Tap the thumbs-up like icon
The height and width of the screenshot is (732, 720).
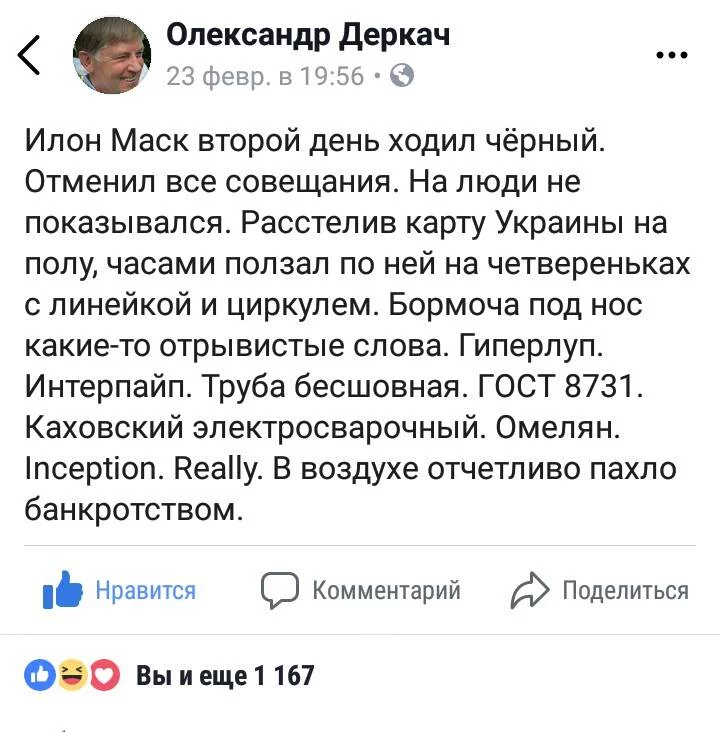pyautogui.click(x=61, y=590)
